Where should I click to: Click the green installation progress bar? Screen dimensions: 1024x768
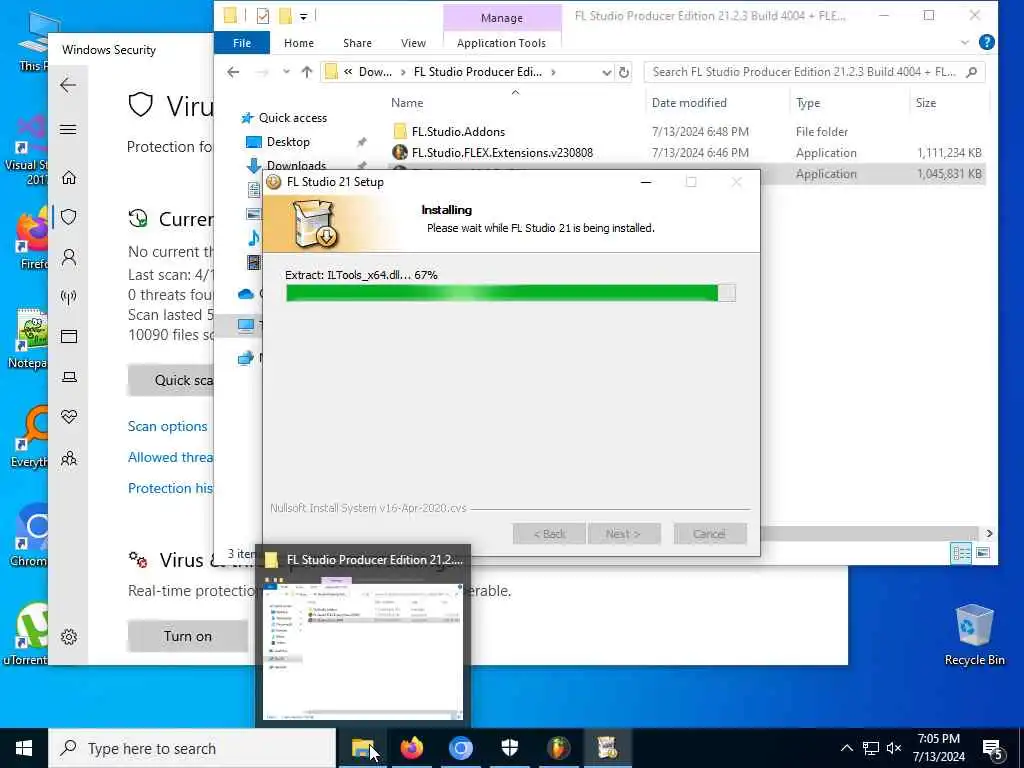[x=511, y=293]
